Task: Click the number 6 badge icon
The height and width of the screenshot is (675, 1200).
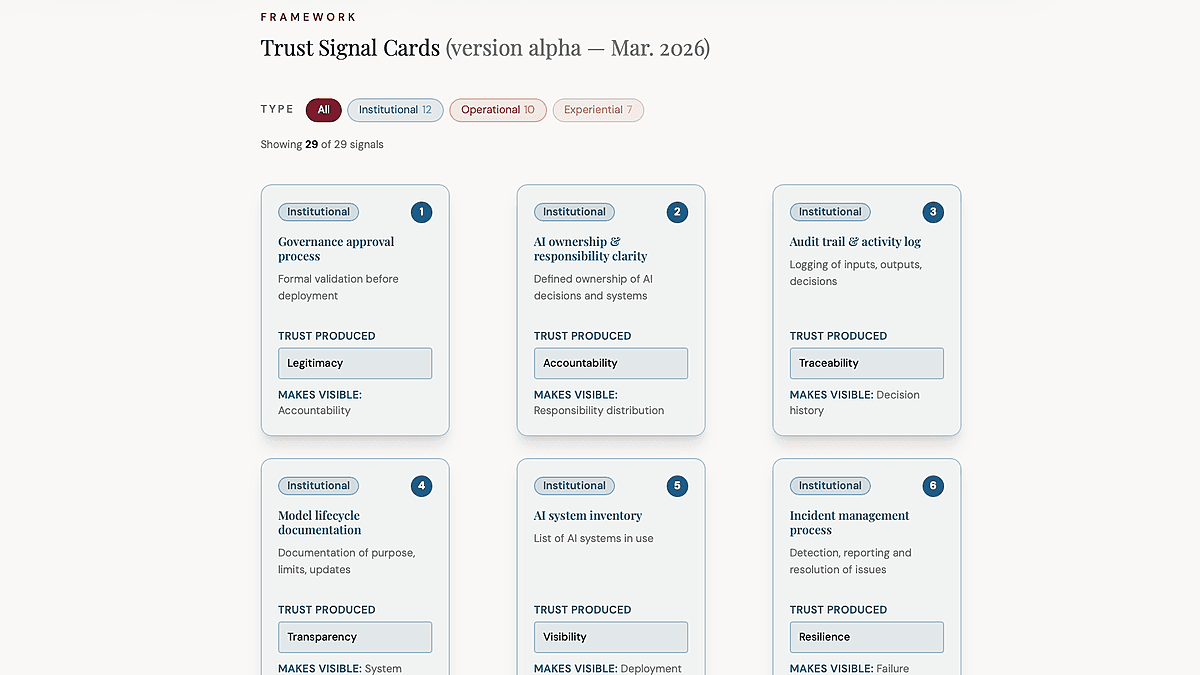Action: point(933,486)
